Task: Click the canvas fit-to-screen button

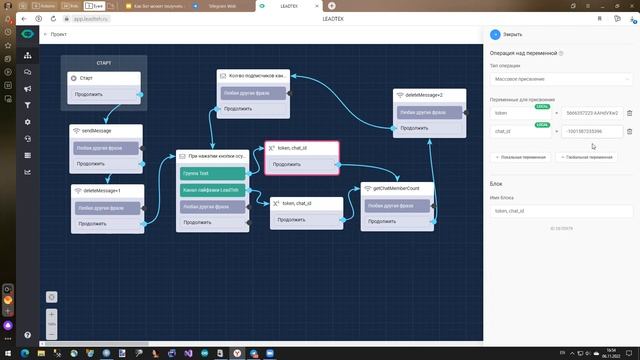Action: (x=51, y=297)
